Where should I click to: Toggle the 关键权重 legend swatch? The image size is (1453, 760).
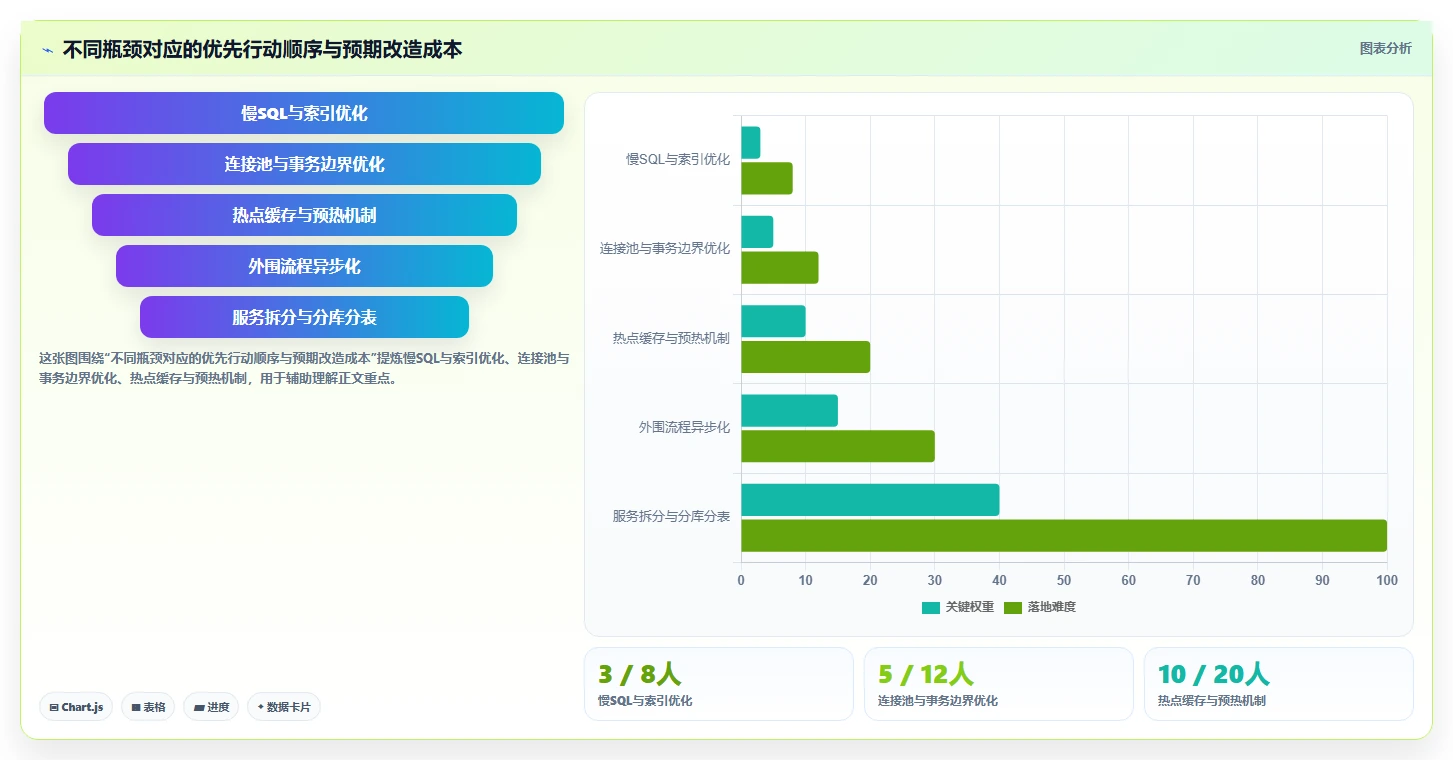pyautogui.click(x=931, y=607)
